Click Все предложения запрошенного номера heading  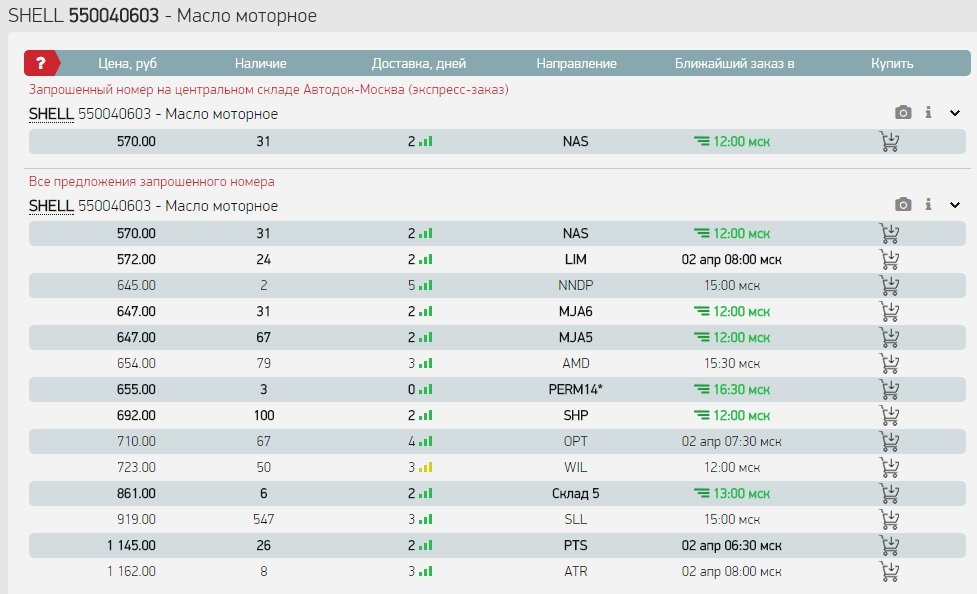pos(151,181)
